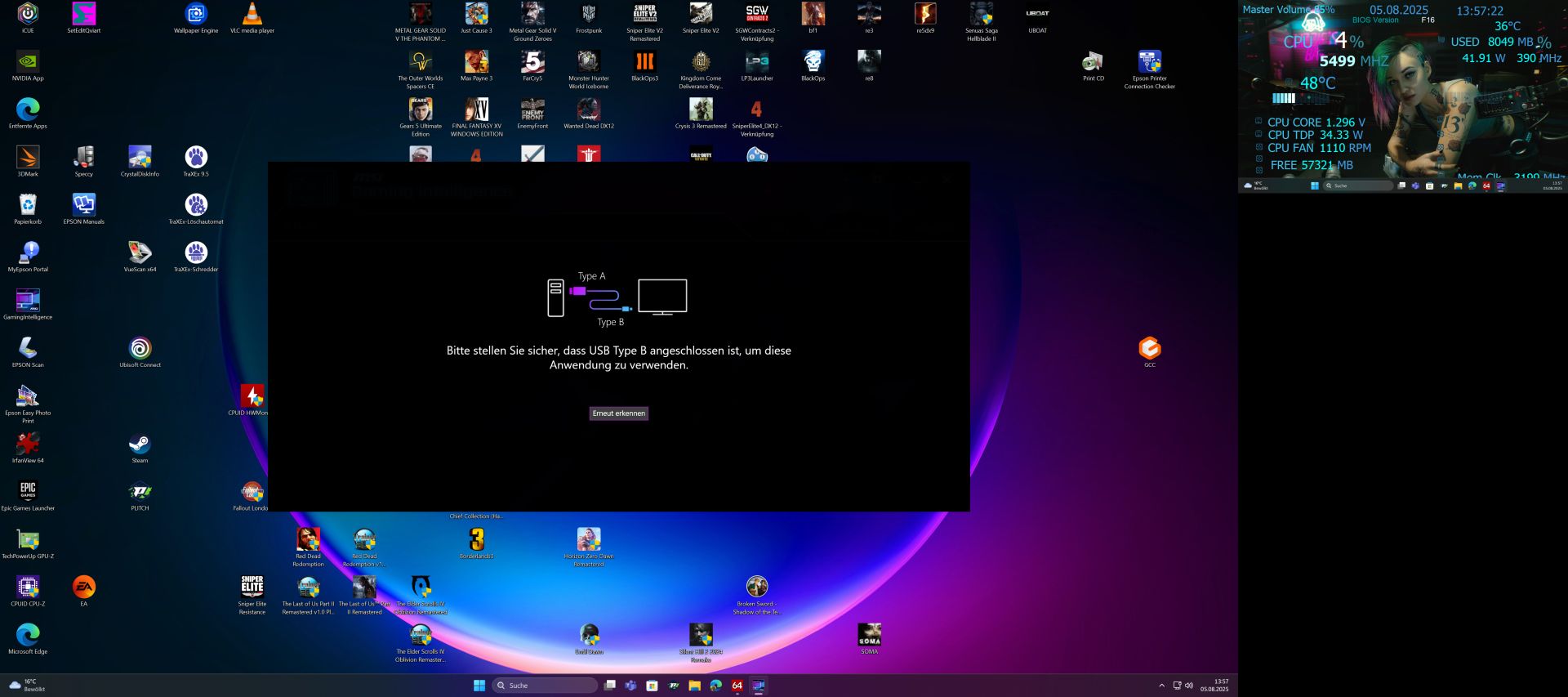
Task: Open the EPSON Scan desktop icon
Action: (x=28, y=353)
